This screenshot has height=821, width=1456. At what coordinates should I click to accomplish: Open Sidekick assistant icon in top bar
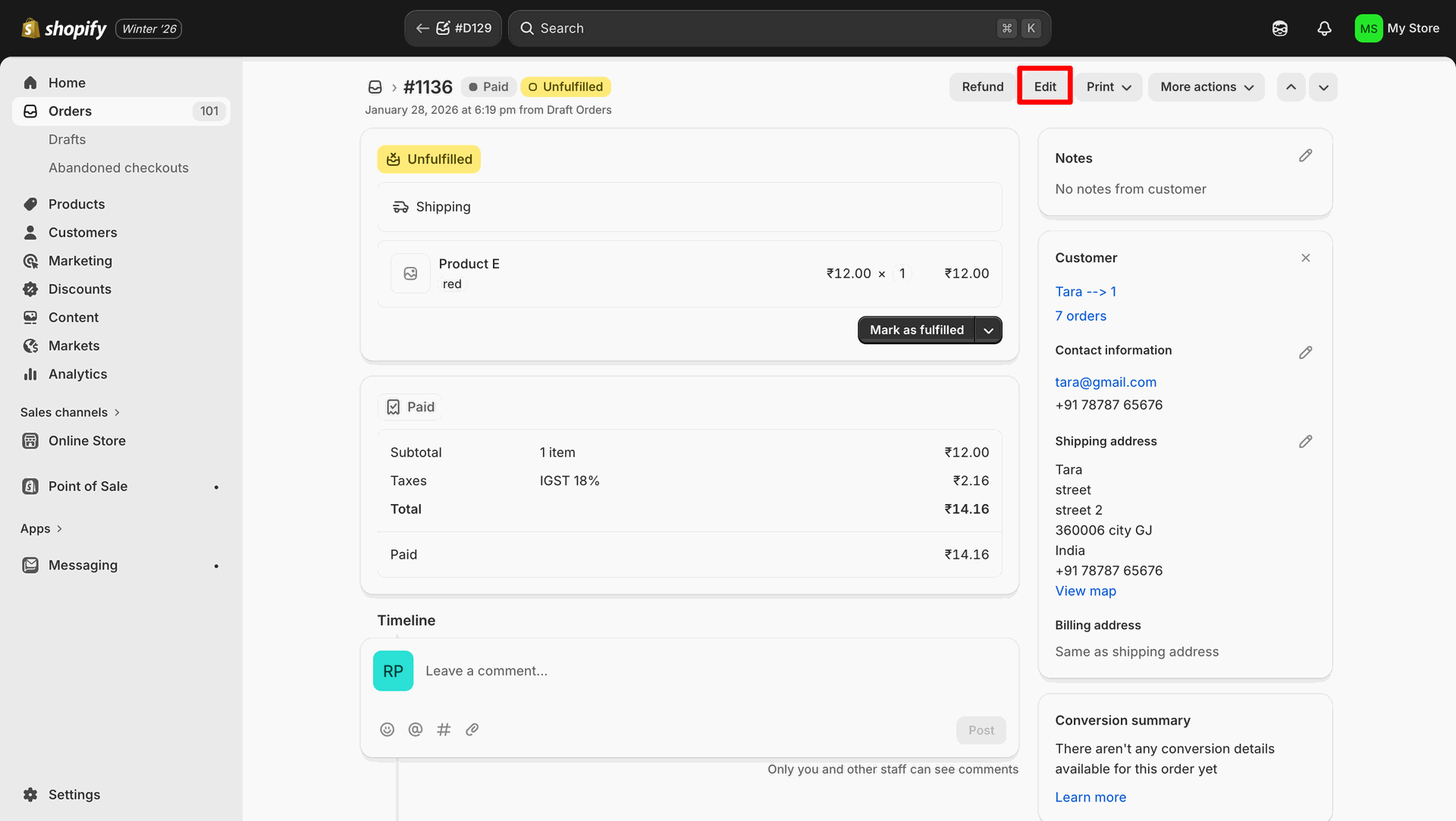(x=1280, y=29)
